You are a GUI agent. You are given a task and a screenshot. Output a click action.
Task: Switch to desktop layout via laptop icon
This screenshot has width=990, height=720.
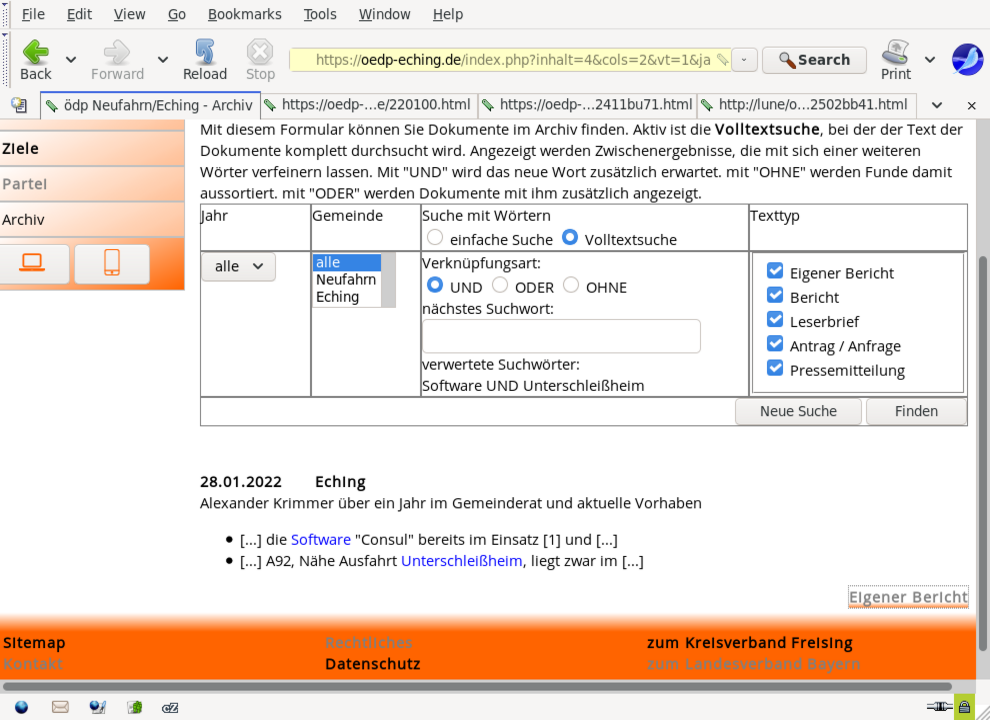(x=34, y=263)
